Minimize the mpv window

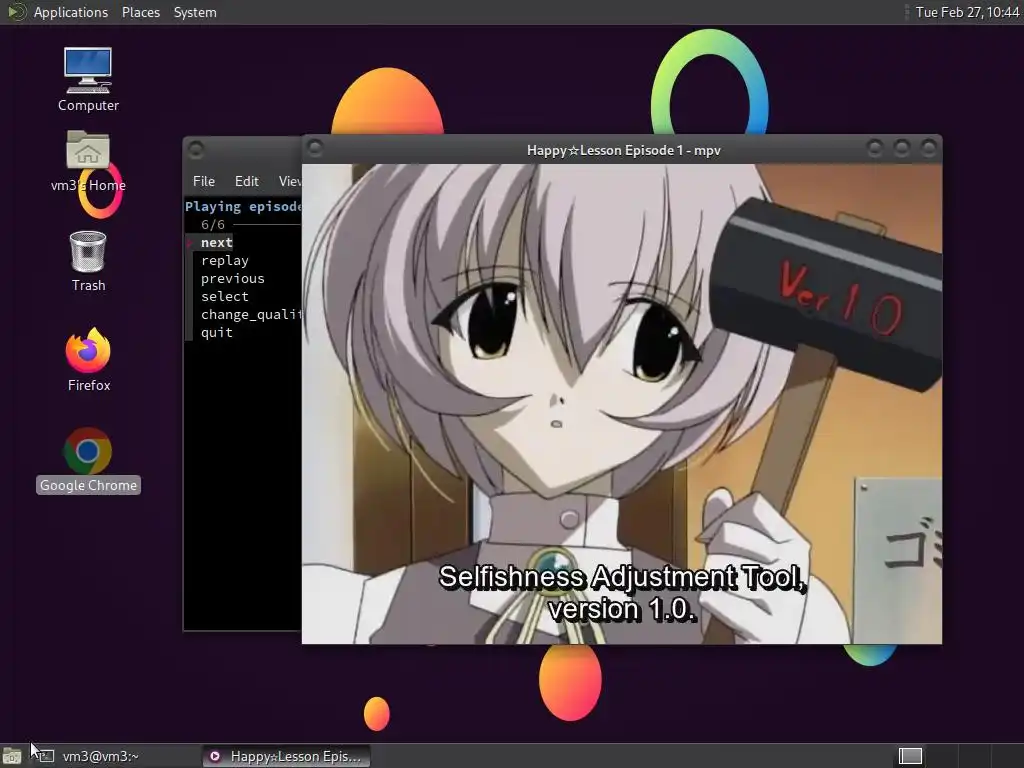874,149
